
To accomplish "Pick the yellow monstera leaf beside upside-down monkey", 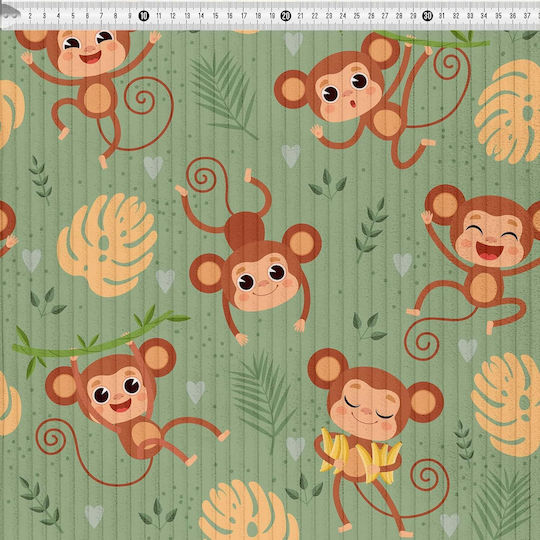I will pyautogui.click(x=107, y=245).
